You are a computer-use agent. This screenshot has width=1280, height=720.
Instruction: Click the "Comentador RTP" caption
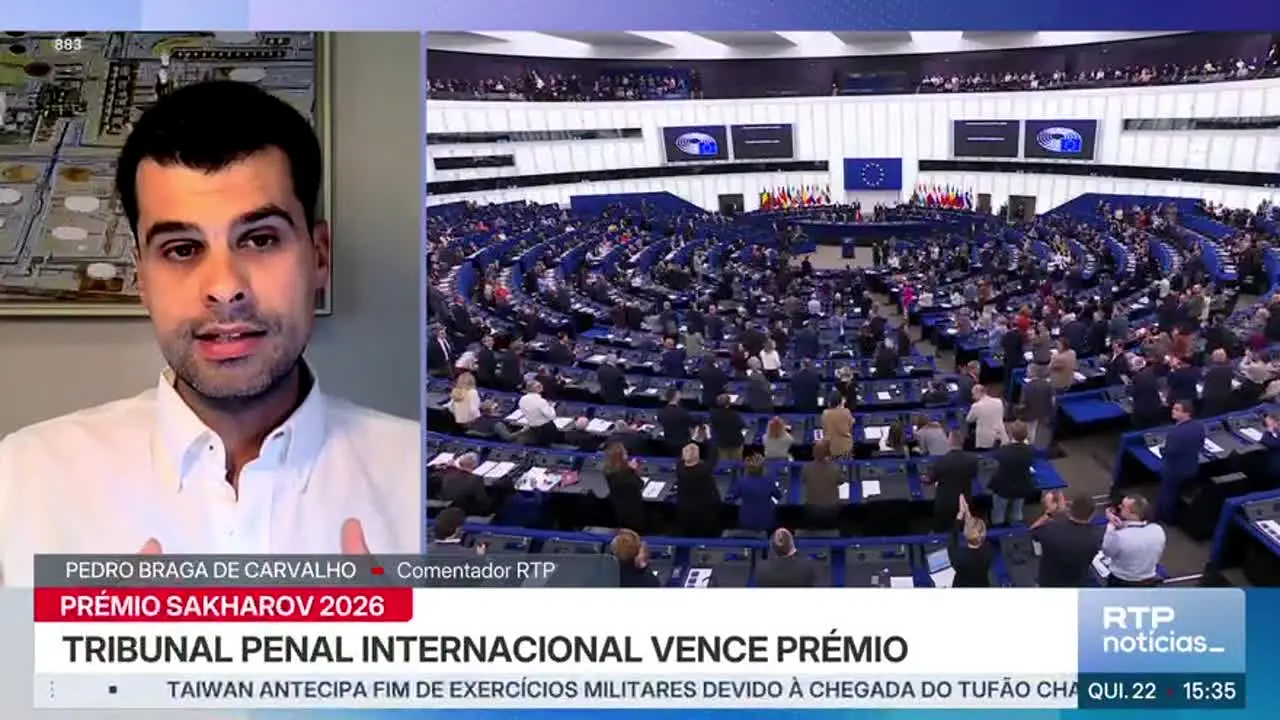(476, 570)
